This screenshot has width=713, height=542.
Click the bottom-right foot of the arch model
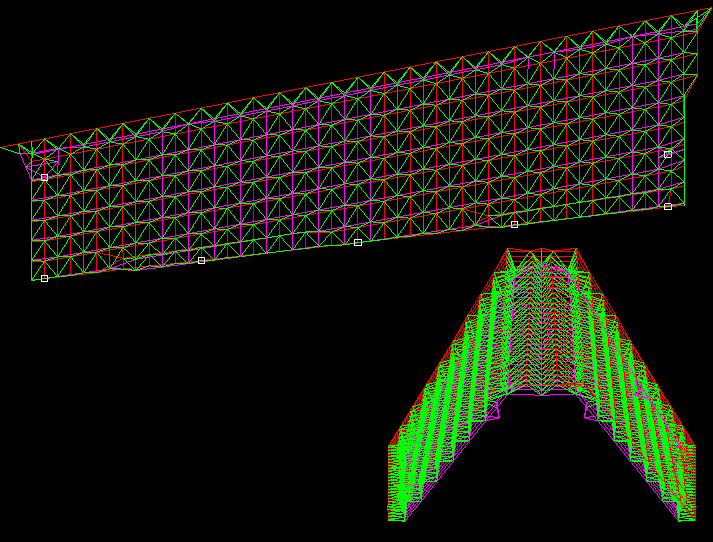pos(686,516)
